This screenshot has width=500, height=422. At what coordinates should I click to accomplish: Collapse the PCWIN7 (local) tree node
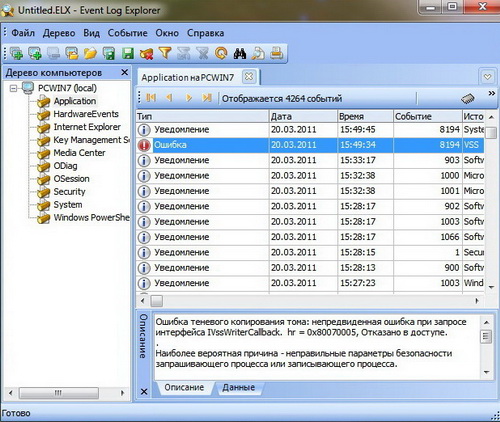click(x=13, y=88)
